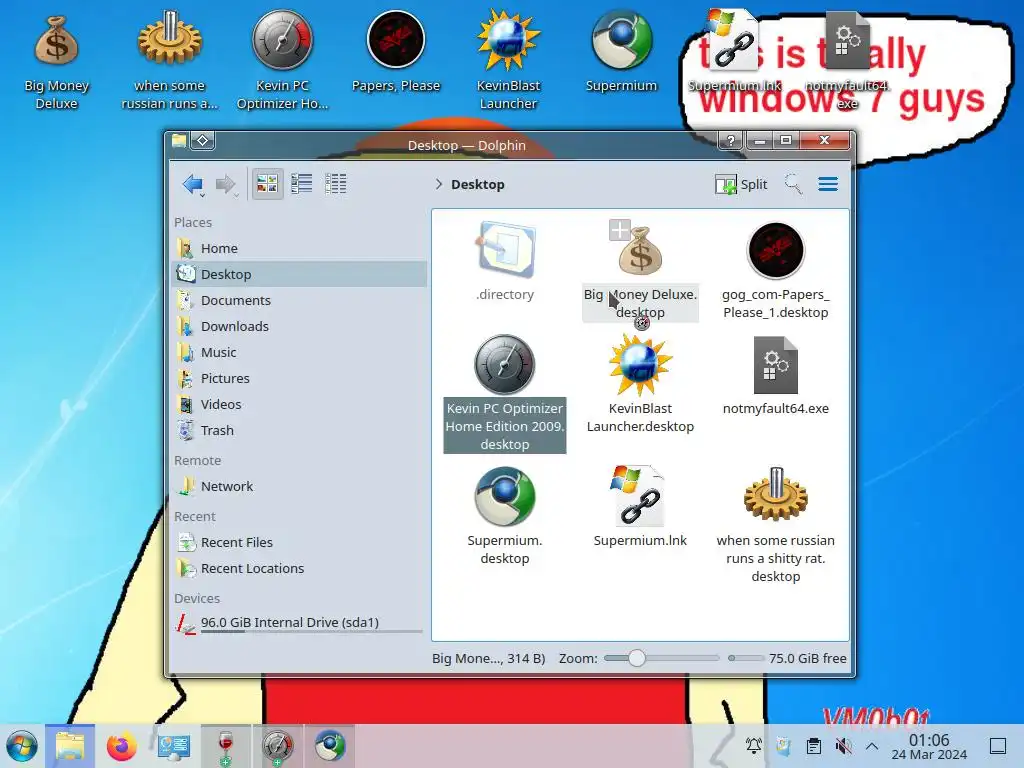Image resolution: width=1024 pixels, height=768 pixels.
Task: Open Recent Locations in the sidebar
Action: 300,569
